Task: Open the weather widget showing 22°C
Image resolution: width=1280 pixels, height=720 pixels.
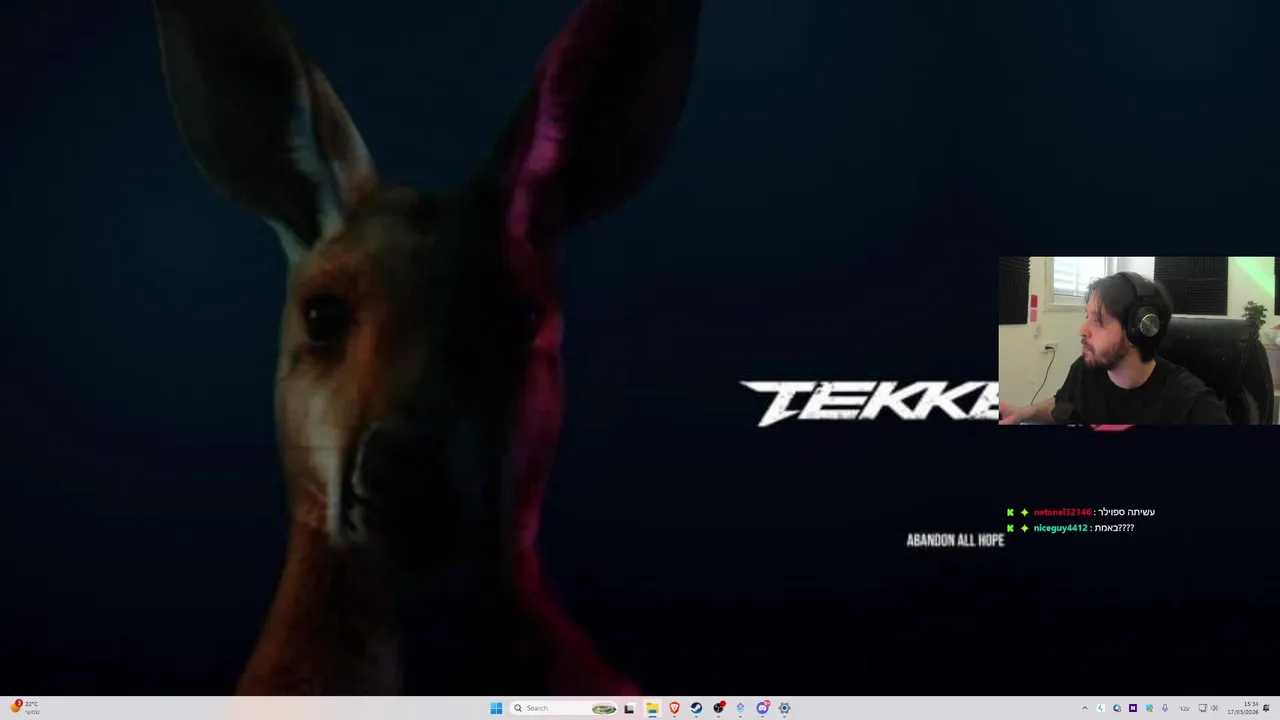Action: pos(25,708)
